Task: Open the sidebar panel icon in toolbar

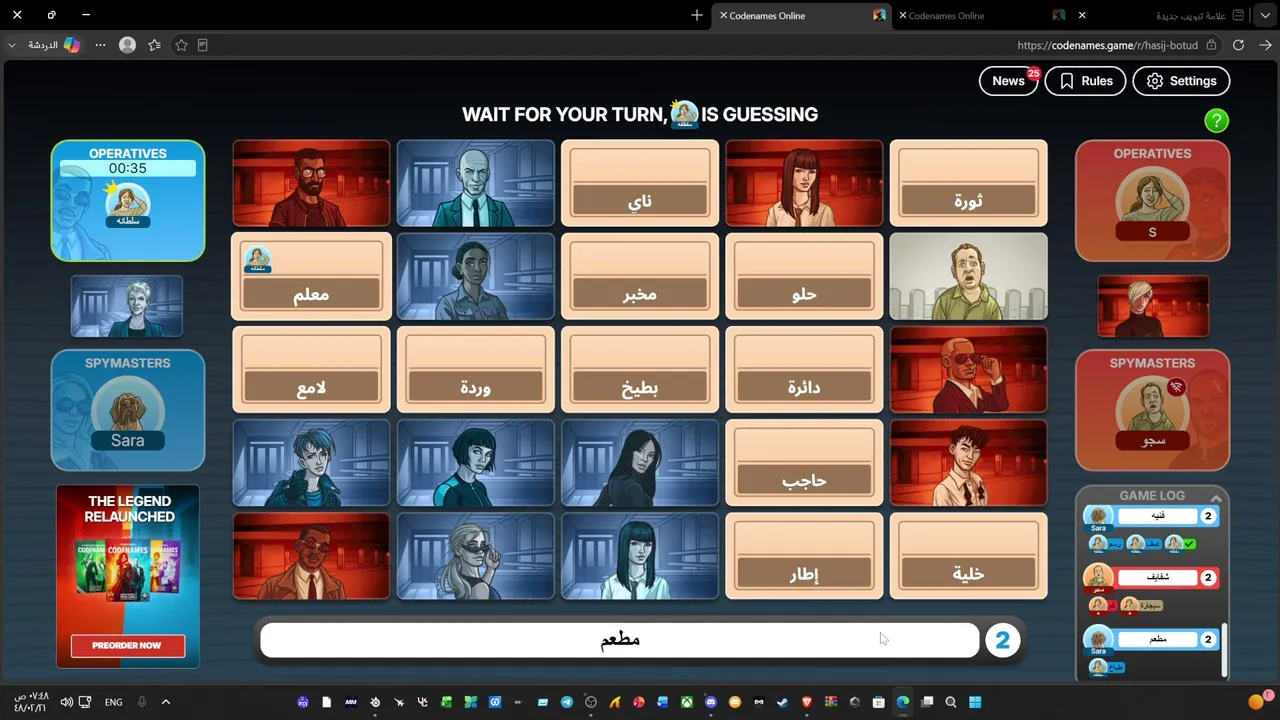Action: [203, 45]
